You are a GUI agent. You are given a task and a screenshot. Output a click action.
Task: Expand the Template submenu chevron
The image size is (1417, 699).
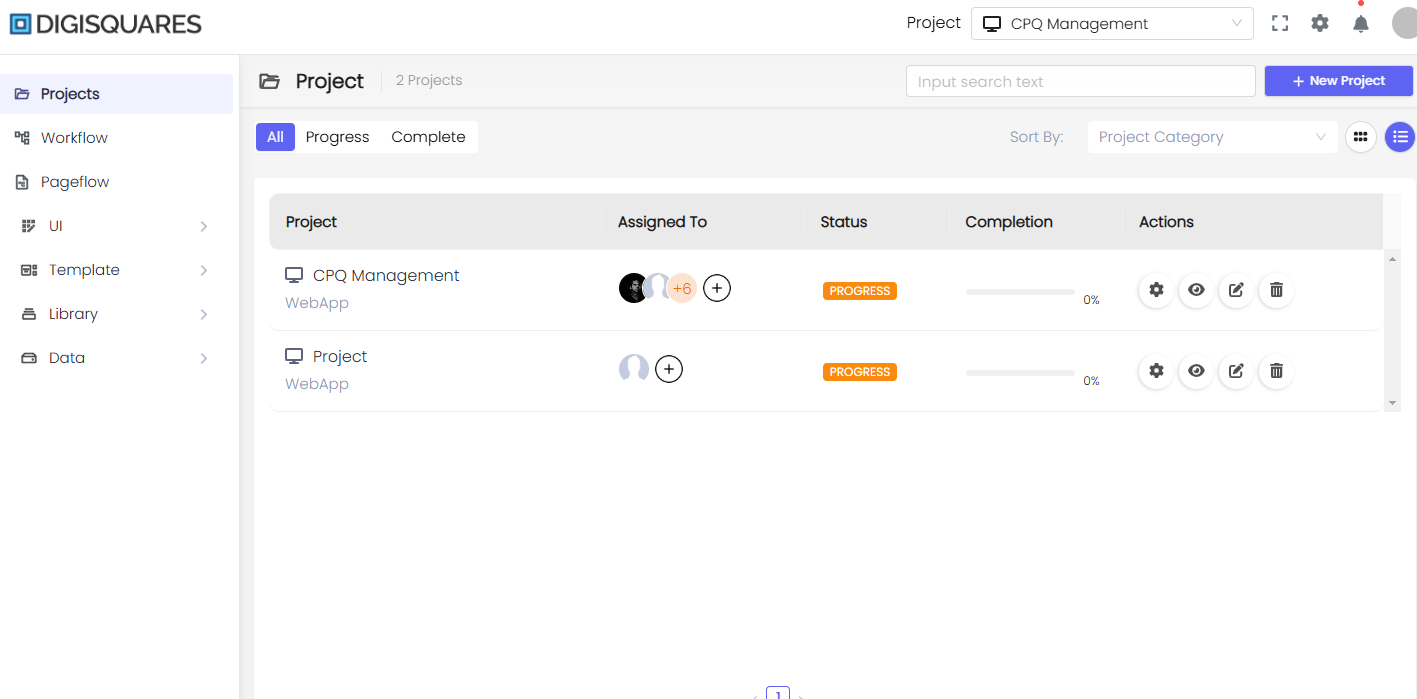click(x=204, y=270)
